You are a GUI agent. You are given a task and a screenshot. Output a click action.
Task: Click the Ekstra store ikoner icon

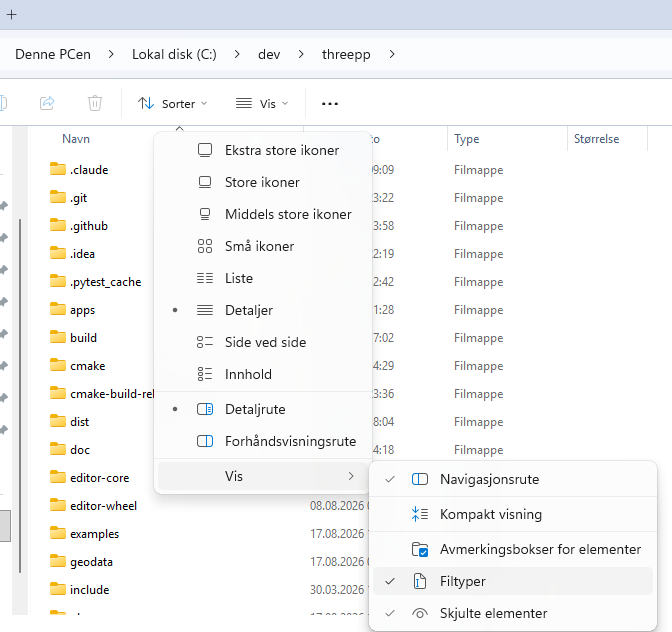[x=205, y=150]
